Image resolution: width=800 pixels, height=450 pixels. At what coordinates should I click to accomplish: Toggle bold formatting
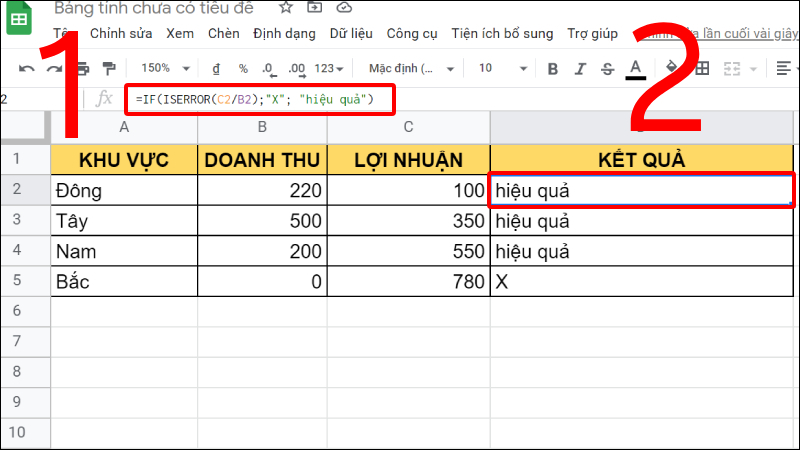pyautogui.click(x=554, y=69)
